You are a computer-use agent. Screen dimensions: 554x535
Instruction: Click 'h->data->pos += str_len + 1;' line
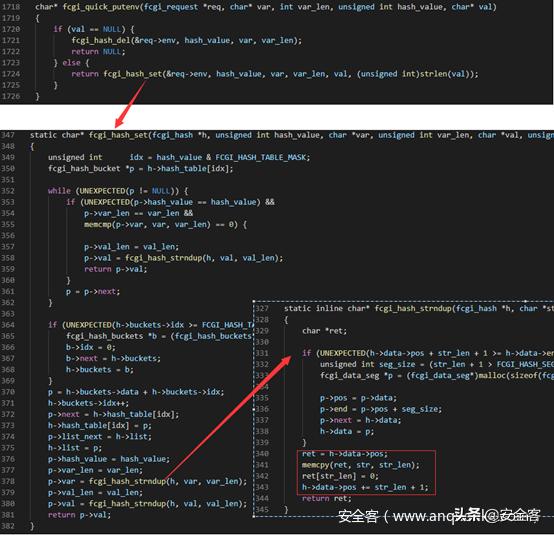[365, 488]
